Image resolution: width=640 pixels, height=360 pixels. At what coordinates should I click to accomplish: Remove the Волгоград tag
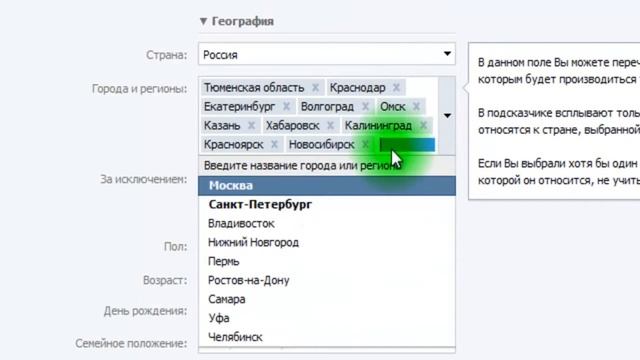(365, 107)
